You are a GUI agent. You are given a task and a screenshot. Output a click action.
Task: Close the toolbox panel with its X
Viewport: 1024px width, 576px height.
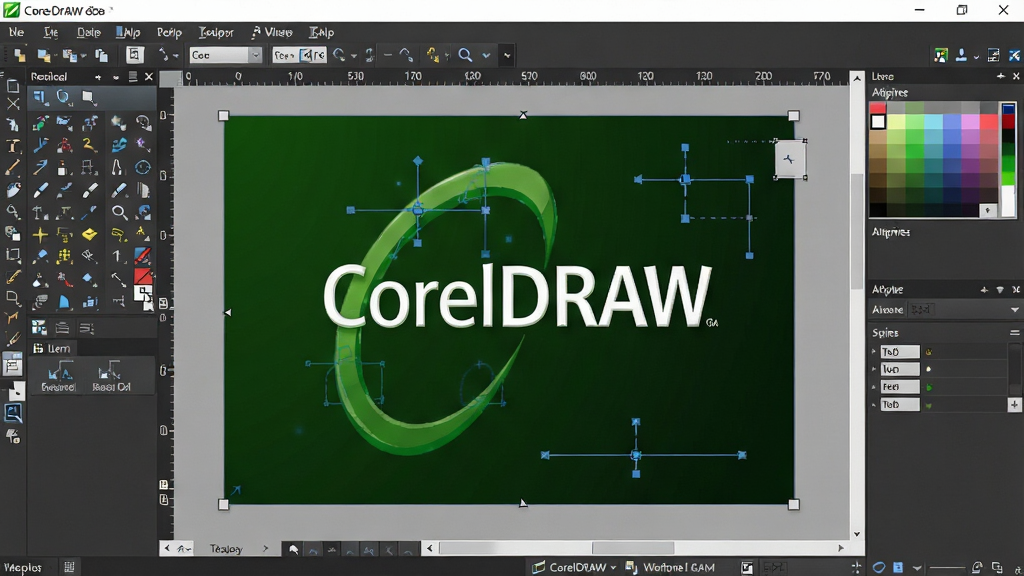148,77
